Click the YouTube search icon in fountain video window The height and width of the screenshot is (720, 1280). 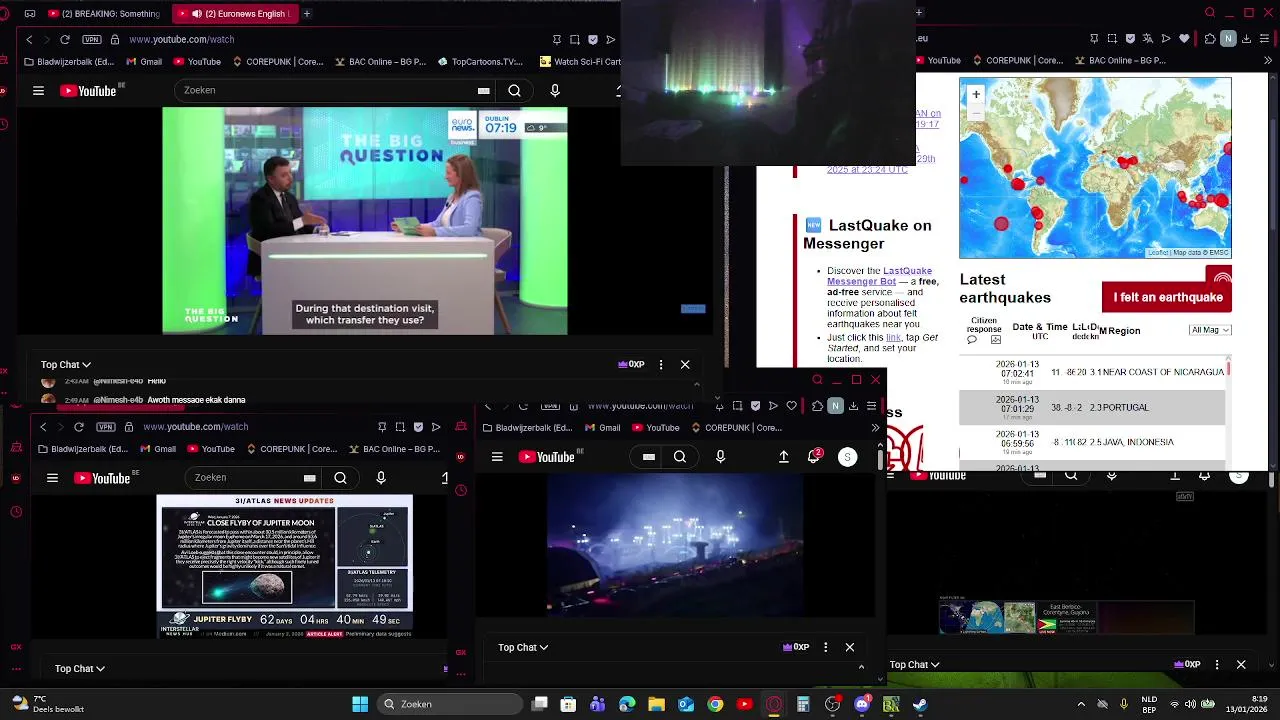point(680,457)
